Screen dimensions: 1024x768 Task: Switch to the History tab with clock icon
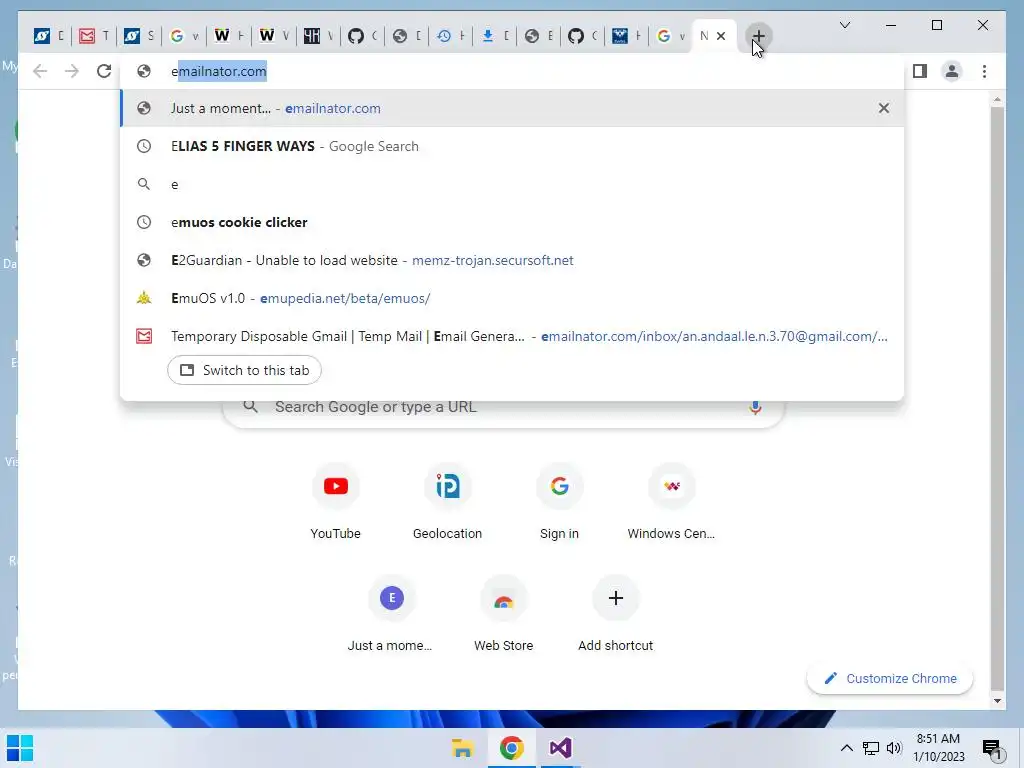[451, 36]
